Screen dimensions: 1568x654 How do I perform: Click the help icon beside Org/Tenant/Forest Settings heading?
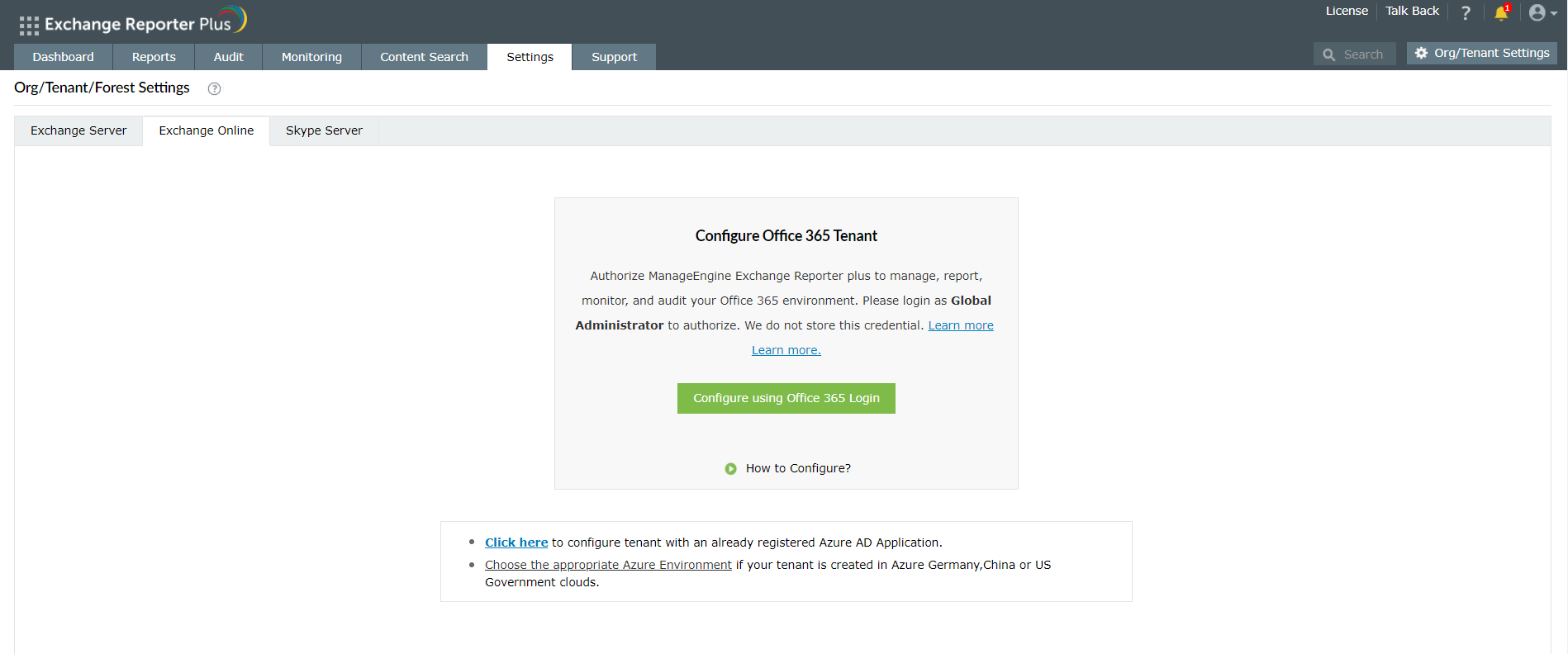(x=214, y=88)
